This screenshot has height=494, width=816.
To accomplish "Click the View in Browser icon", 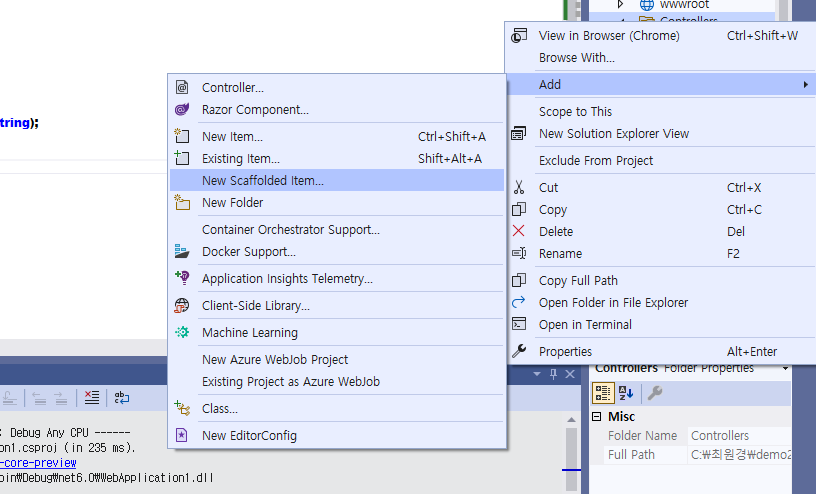I will [519, 35].
